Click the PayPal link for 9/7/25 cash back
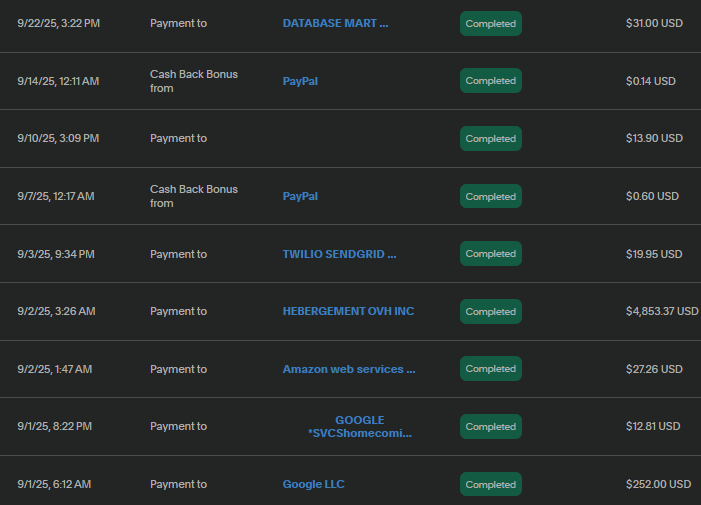The height and width of the screenshot is (505, 701). (x=300, y=197)
